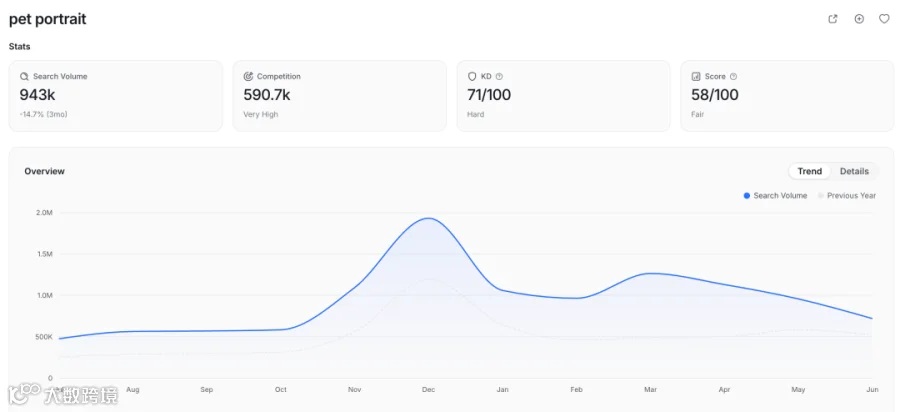This screenshot has width=900, height=412.
Task: Click the plus circle add icon
Action: 859,19
